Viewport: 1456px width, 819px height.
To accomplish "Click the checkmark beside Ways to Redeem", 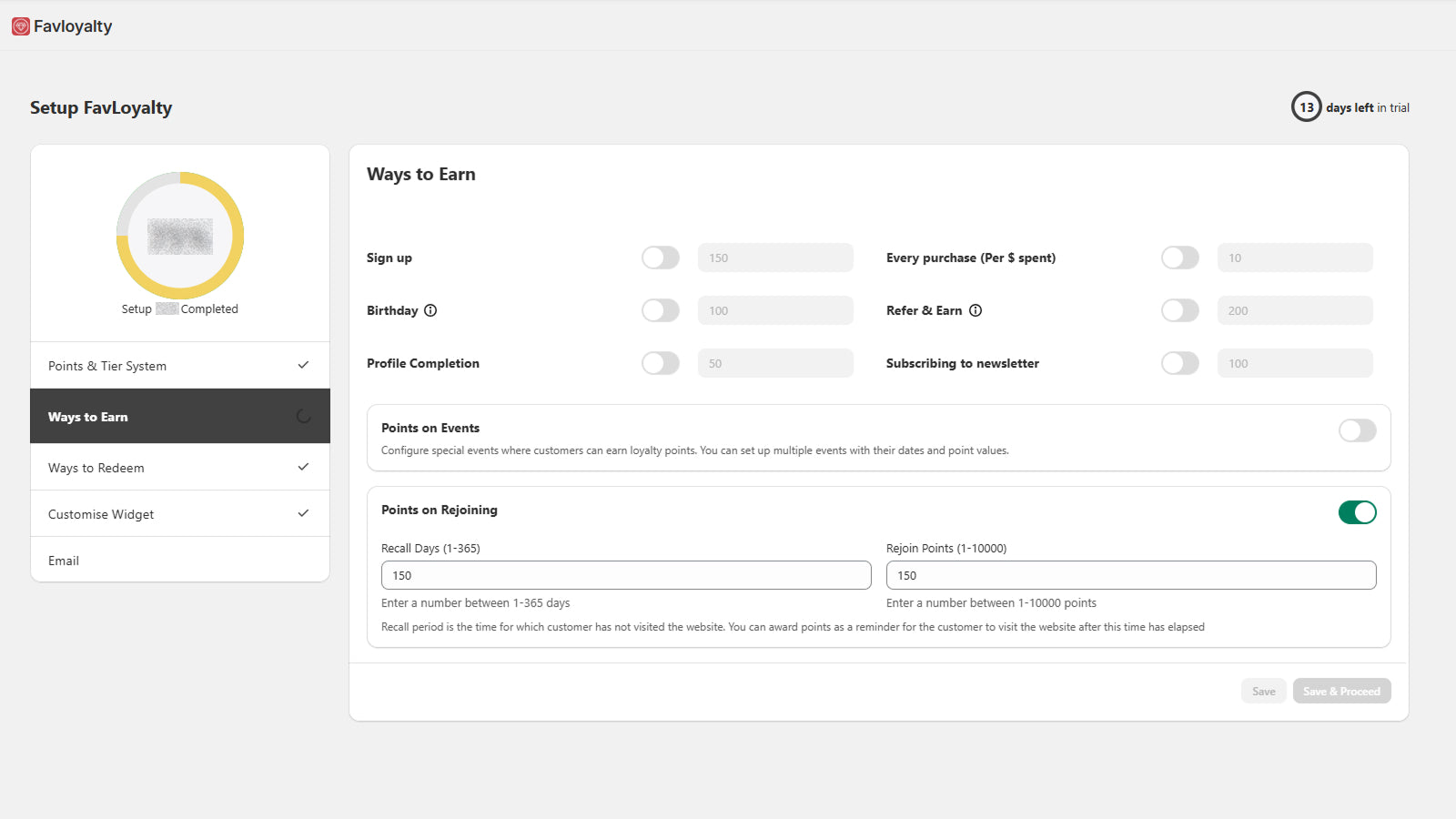I will point(303,467).
